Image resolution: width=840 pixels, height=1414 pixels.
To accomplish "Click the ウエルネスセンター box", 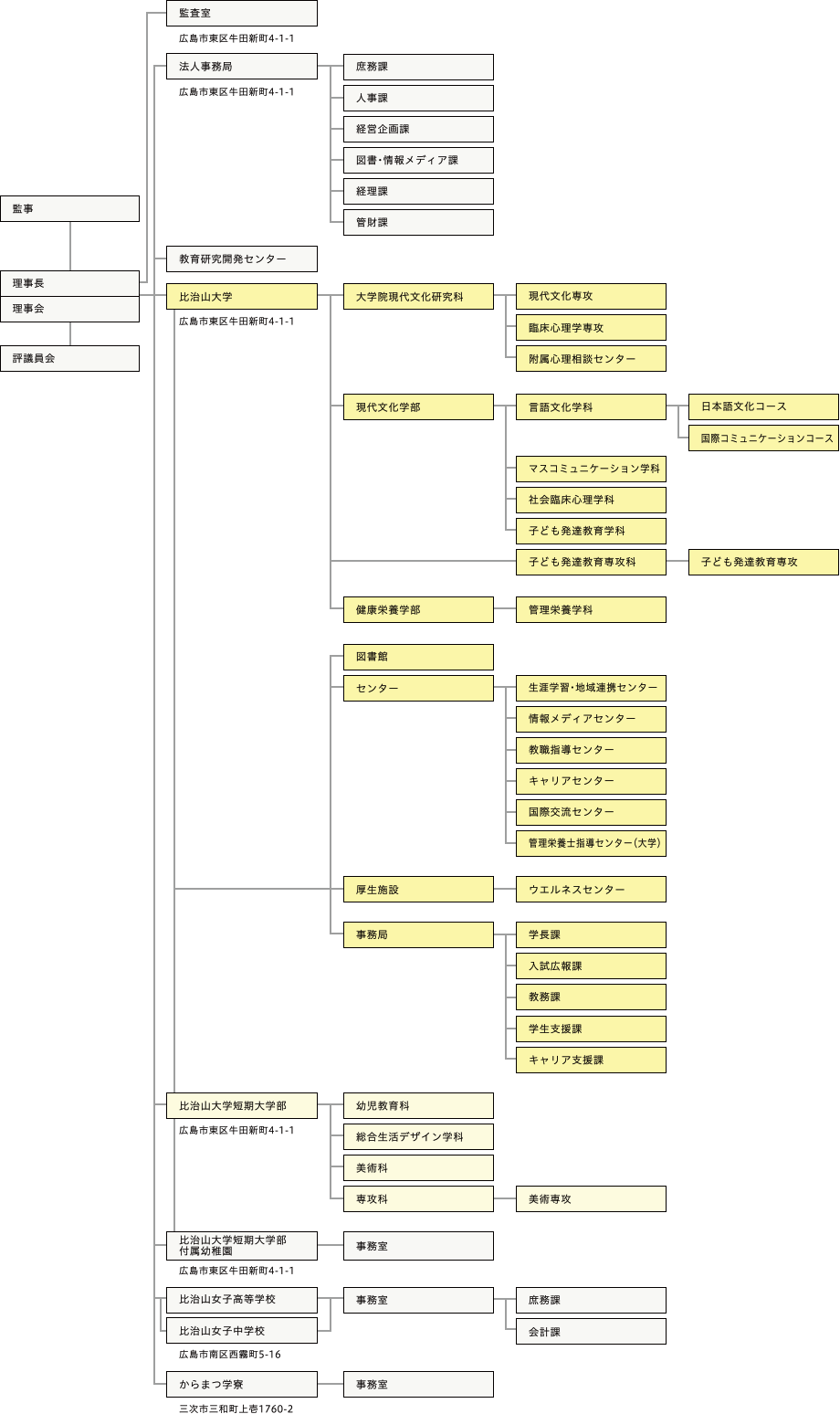I will [x=591, y=889].
